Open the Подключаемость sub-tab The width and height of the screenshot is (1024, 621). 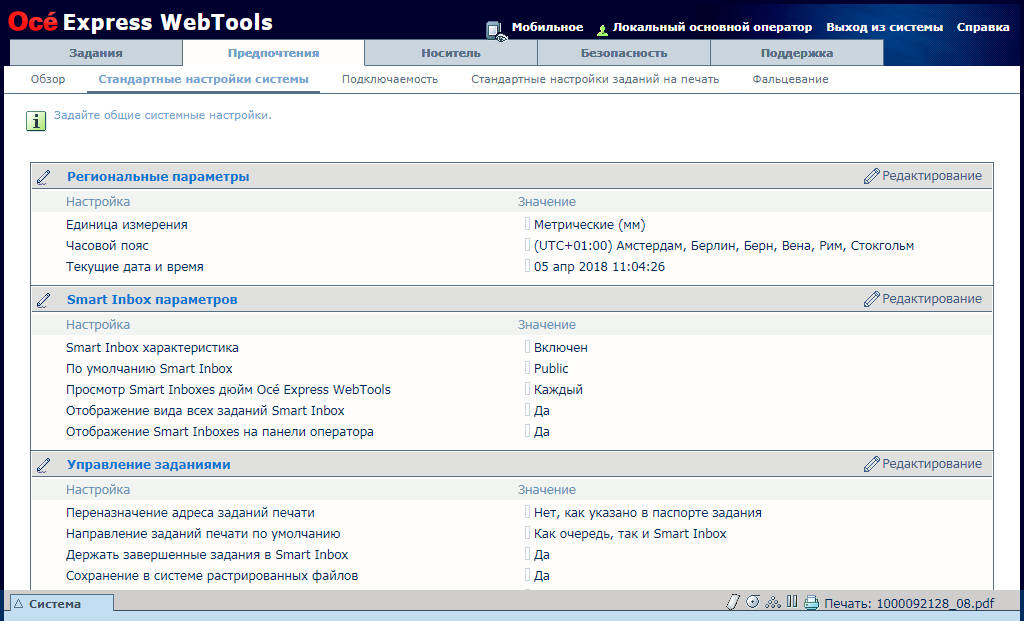tap(390, 79)
